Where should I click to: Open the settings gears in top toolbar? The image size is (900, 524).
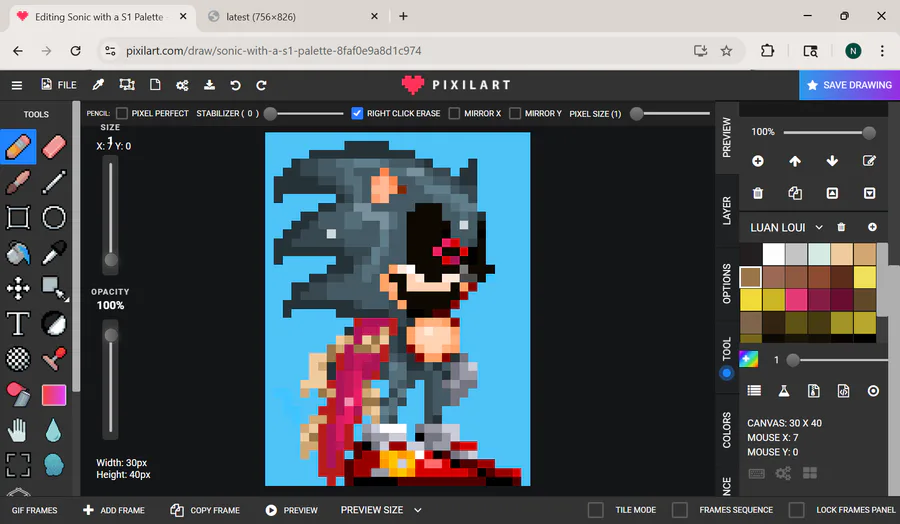(182, 86)
